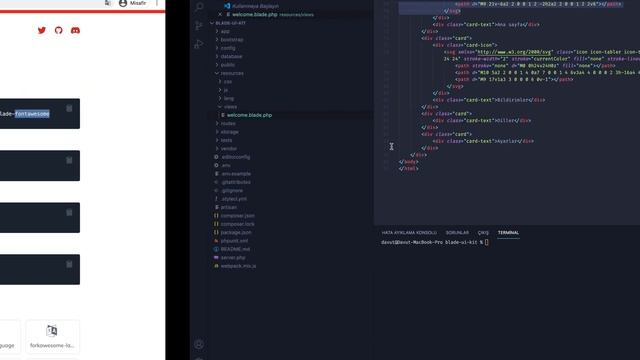The width and height of the screenshot is (640, 360).
Task: Expand the routes folder
Action: pyautogui.click(x=228, y=123)
